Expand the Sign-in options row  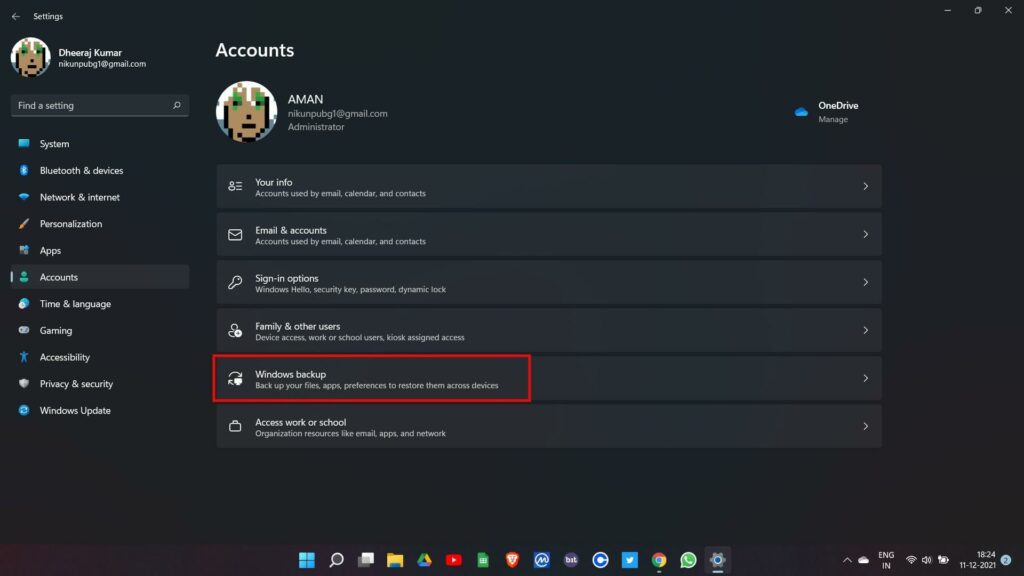tap(548, 282)
